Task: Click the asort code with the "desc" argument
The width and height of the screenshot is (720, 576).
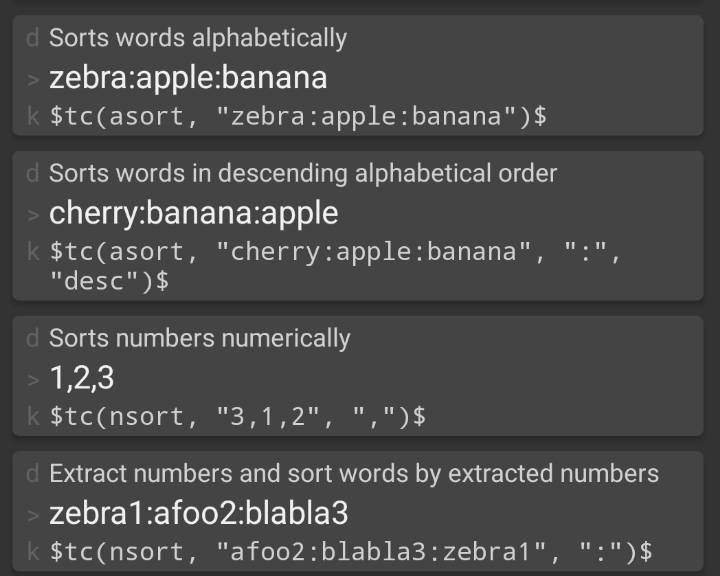Action: (335, 266)
